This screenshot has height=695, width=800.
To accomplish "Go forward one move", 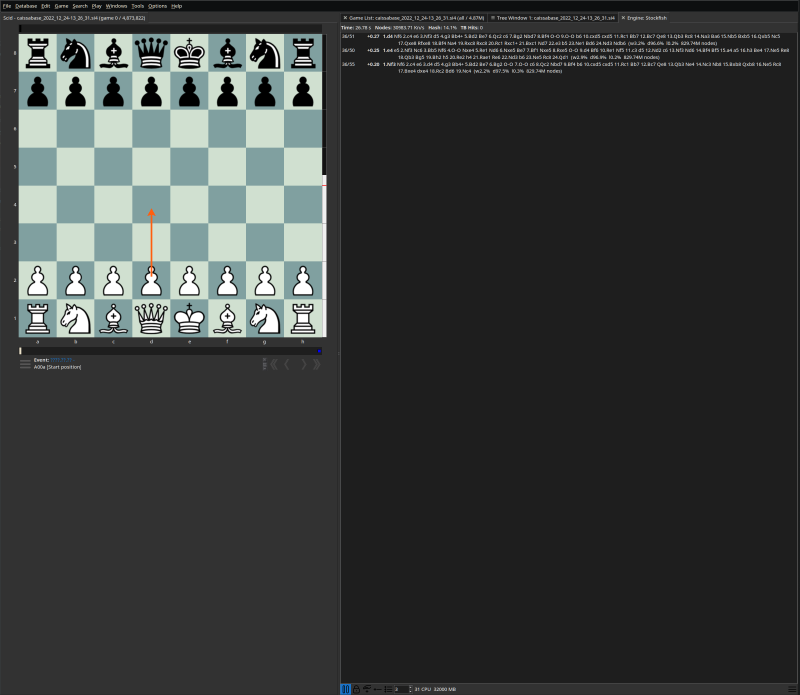I will coord(304,364).
